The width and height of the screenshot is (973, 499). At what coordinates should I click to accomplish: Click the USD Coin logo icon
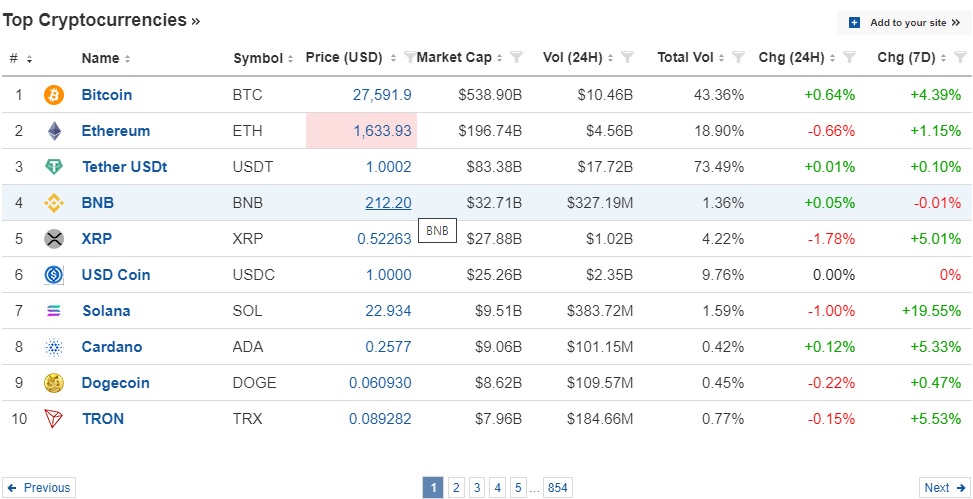click(x=54, y=275)
